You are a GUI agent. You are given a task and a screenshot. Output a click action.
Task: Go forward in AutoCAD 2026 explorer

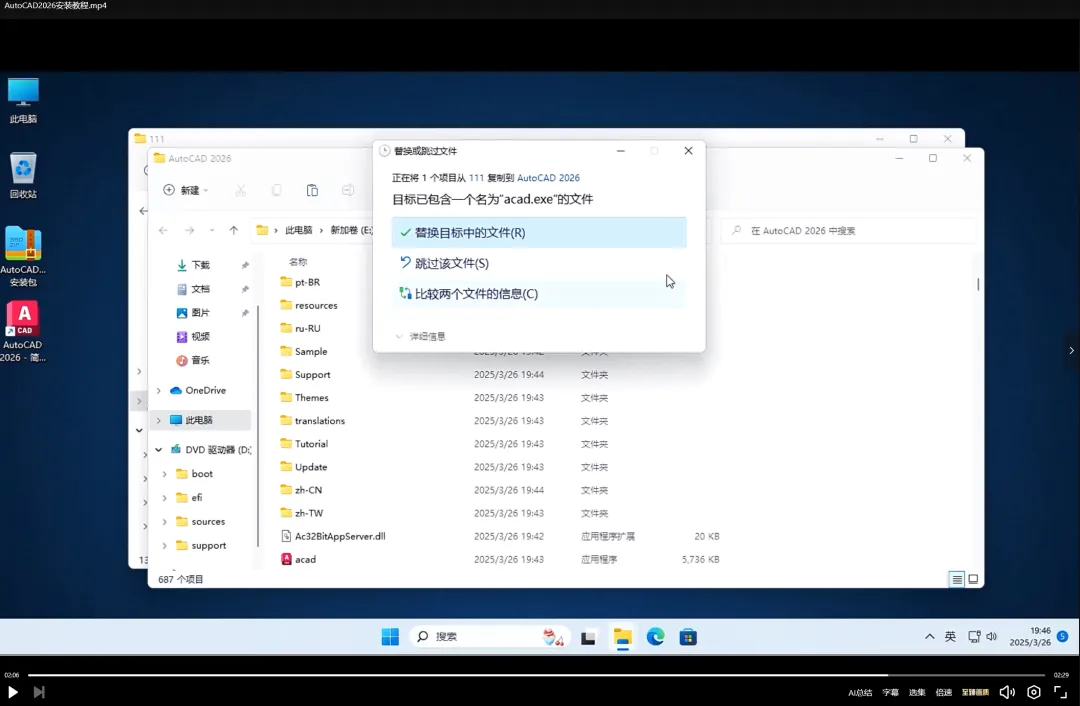(189, 230)
